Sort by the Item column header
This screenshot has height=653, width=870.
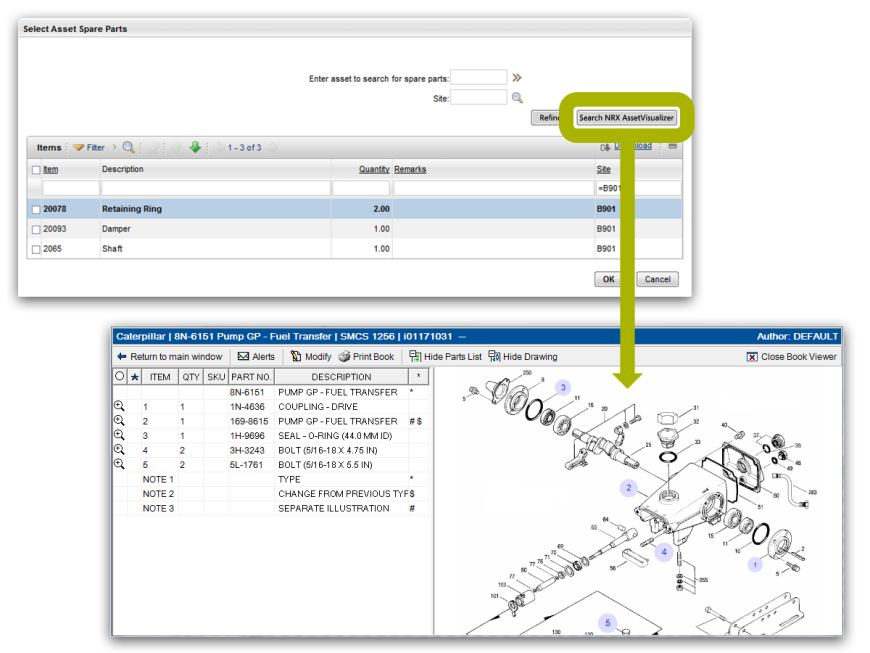50,169
